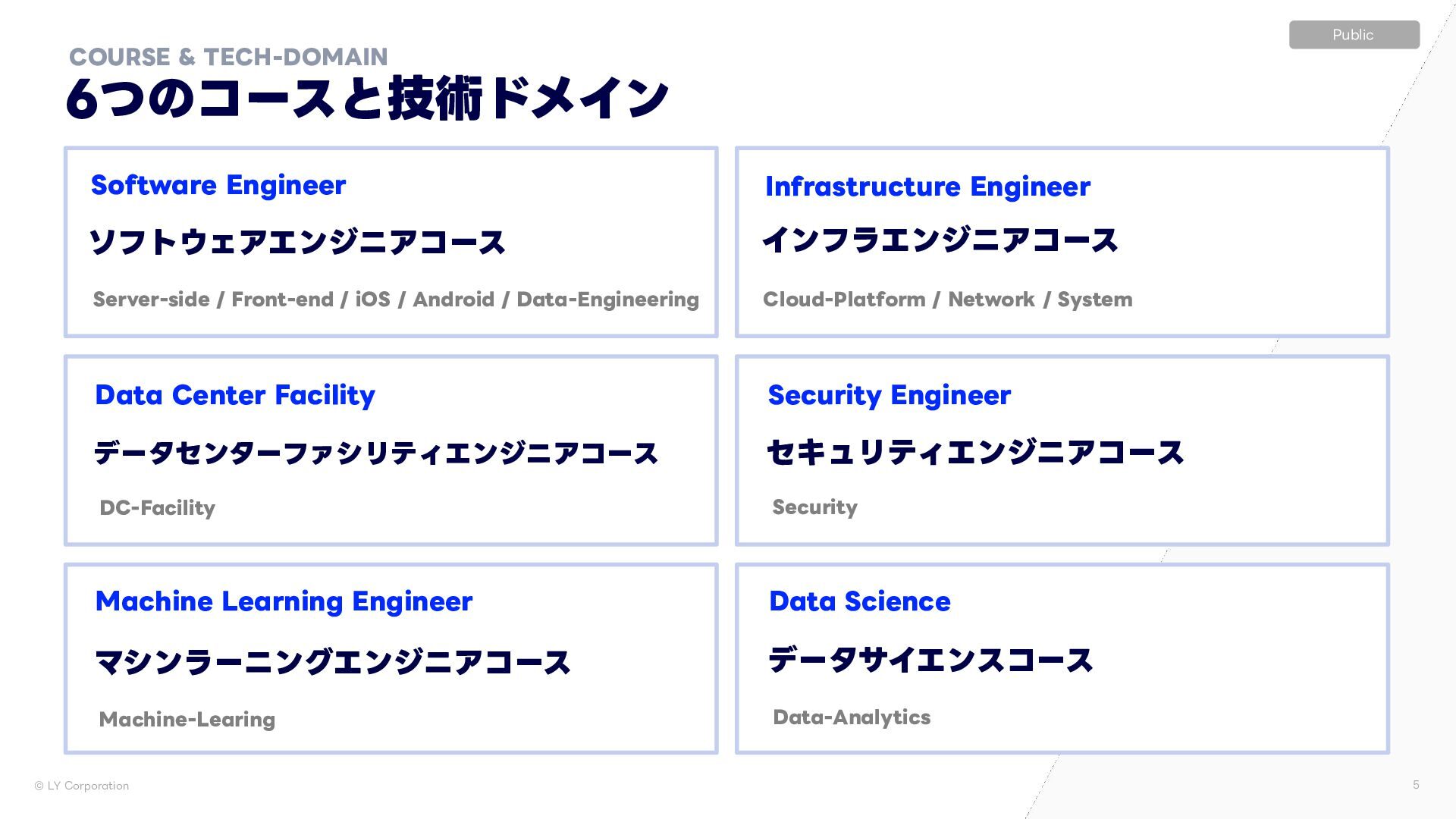Click the セキュリティエンジニアコース title text
Screen dimensions: 1456x819
pos(975,453)
